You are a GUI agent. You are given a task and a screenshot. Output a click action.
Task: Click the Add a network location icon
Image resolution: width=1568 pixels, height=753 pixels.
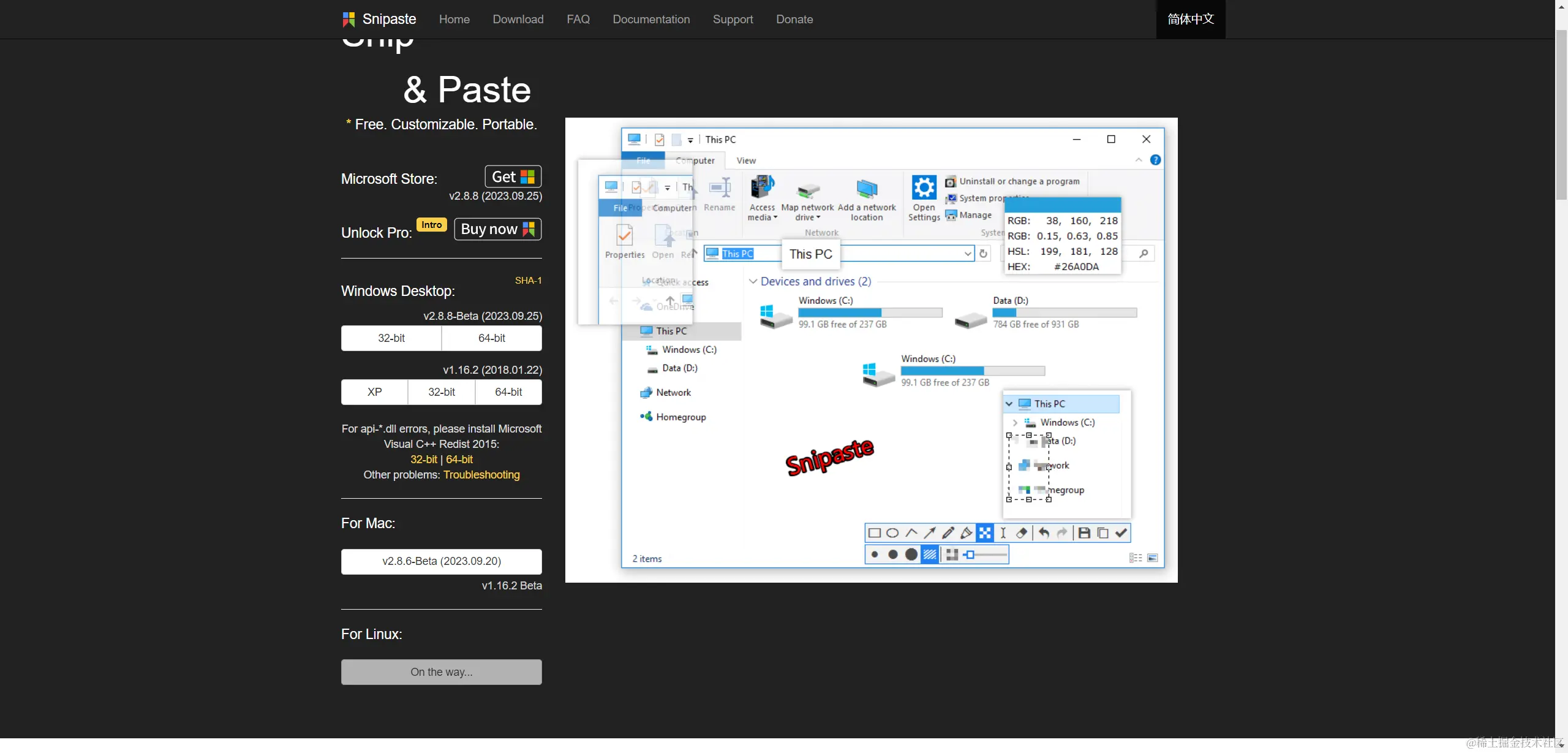(867, 189)
